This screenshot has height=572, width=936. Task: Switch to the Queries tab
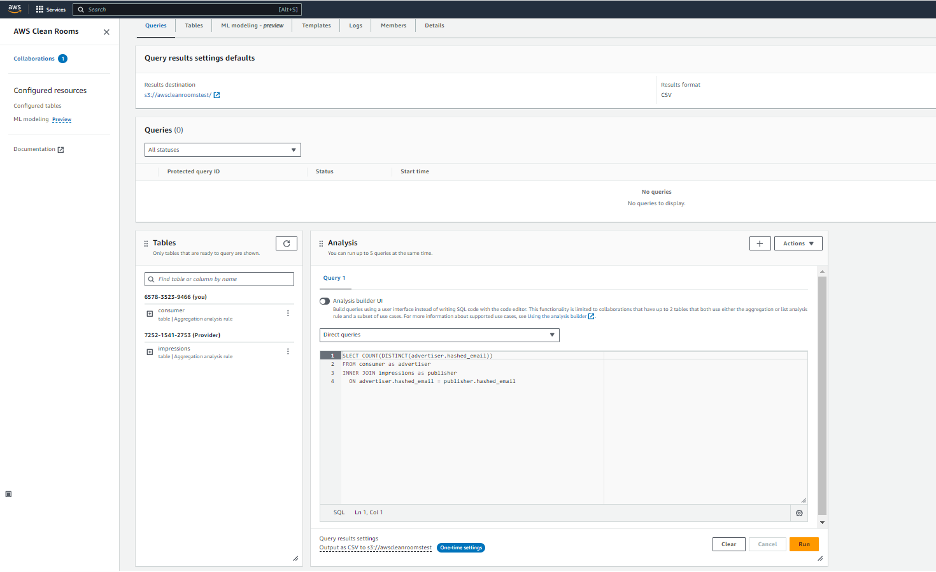coord(156,26)
